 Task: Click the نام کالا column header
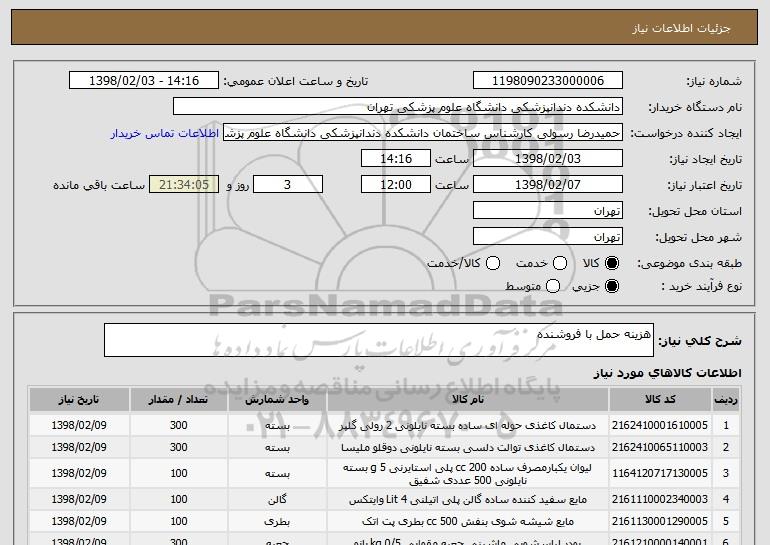[x=468, y=400]
